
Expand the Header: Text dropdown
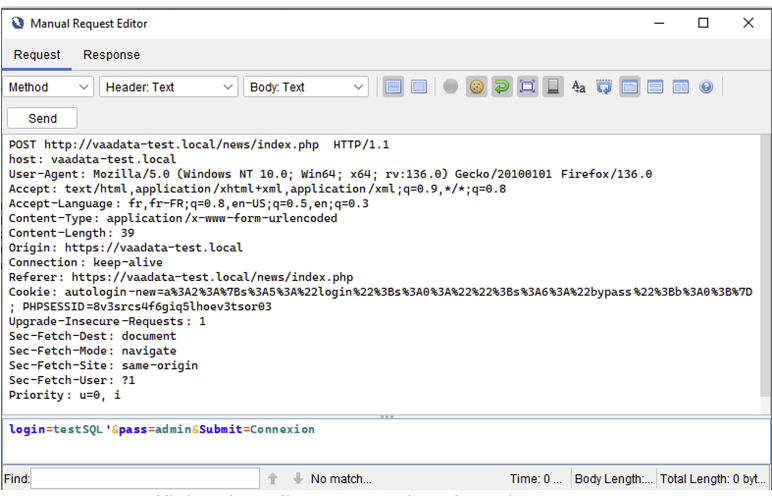[x=168, y=87]
